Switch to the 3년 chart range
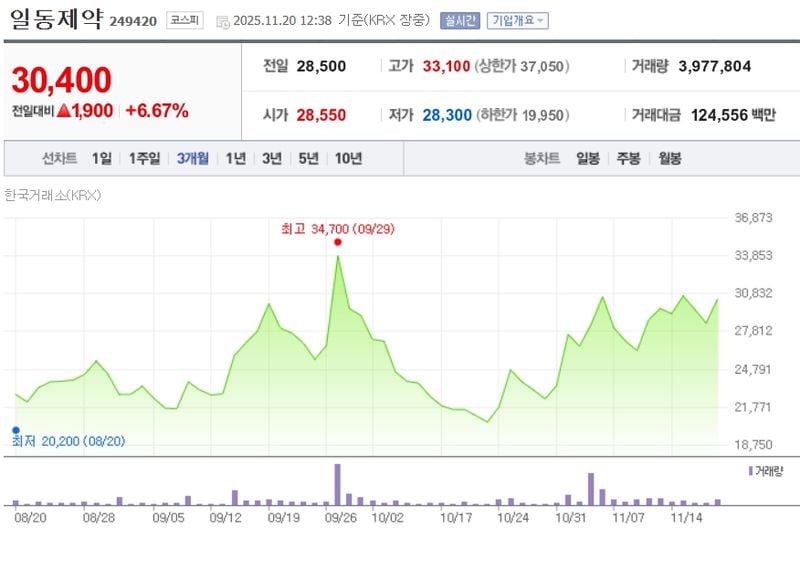800x584 pixels. tap(271, 158)
